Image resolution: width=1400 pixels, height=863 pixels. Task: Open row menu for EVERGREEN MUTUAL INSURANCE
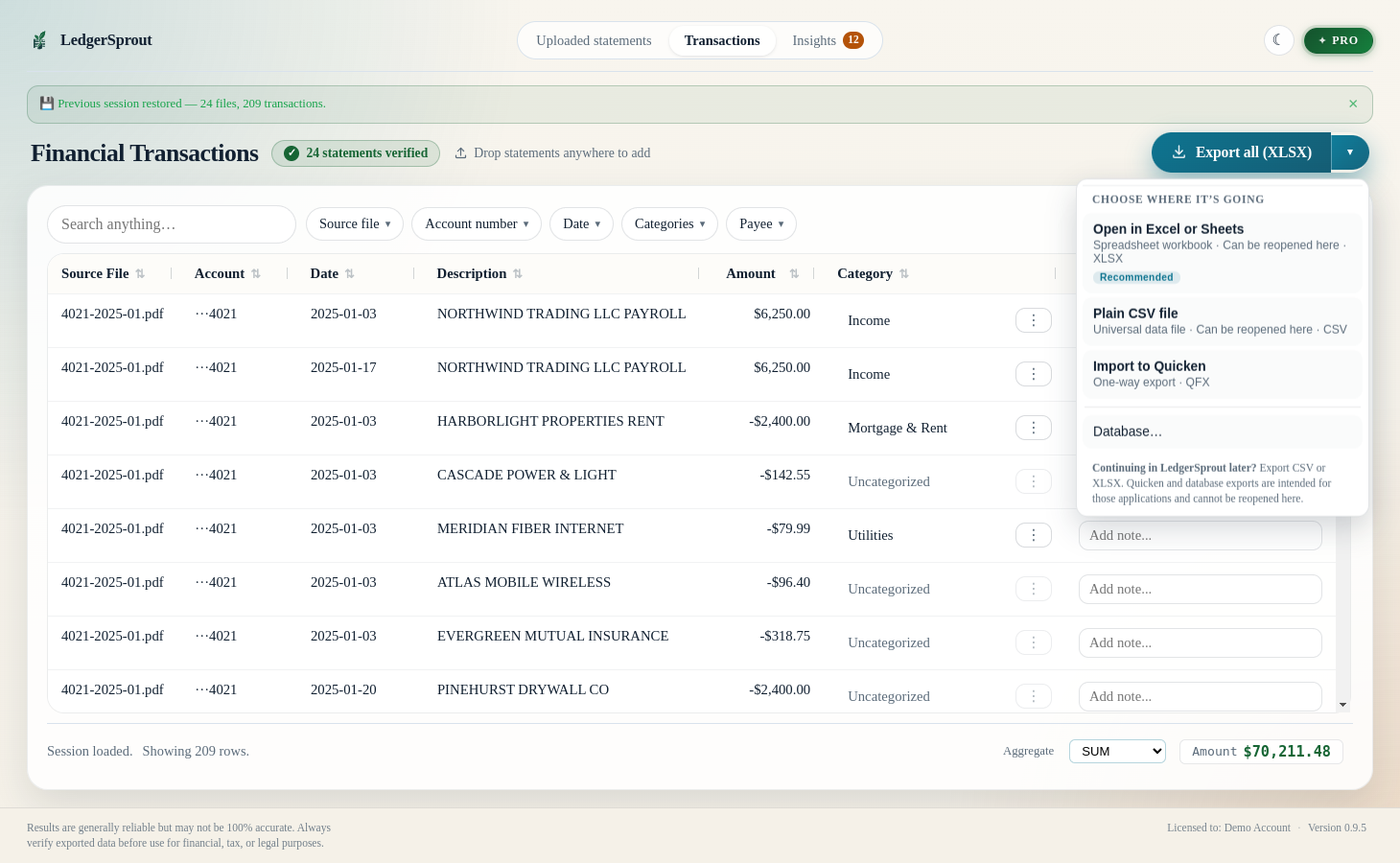(x=1034, y=642)
